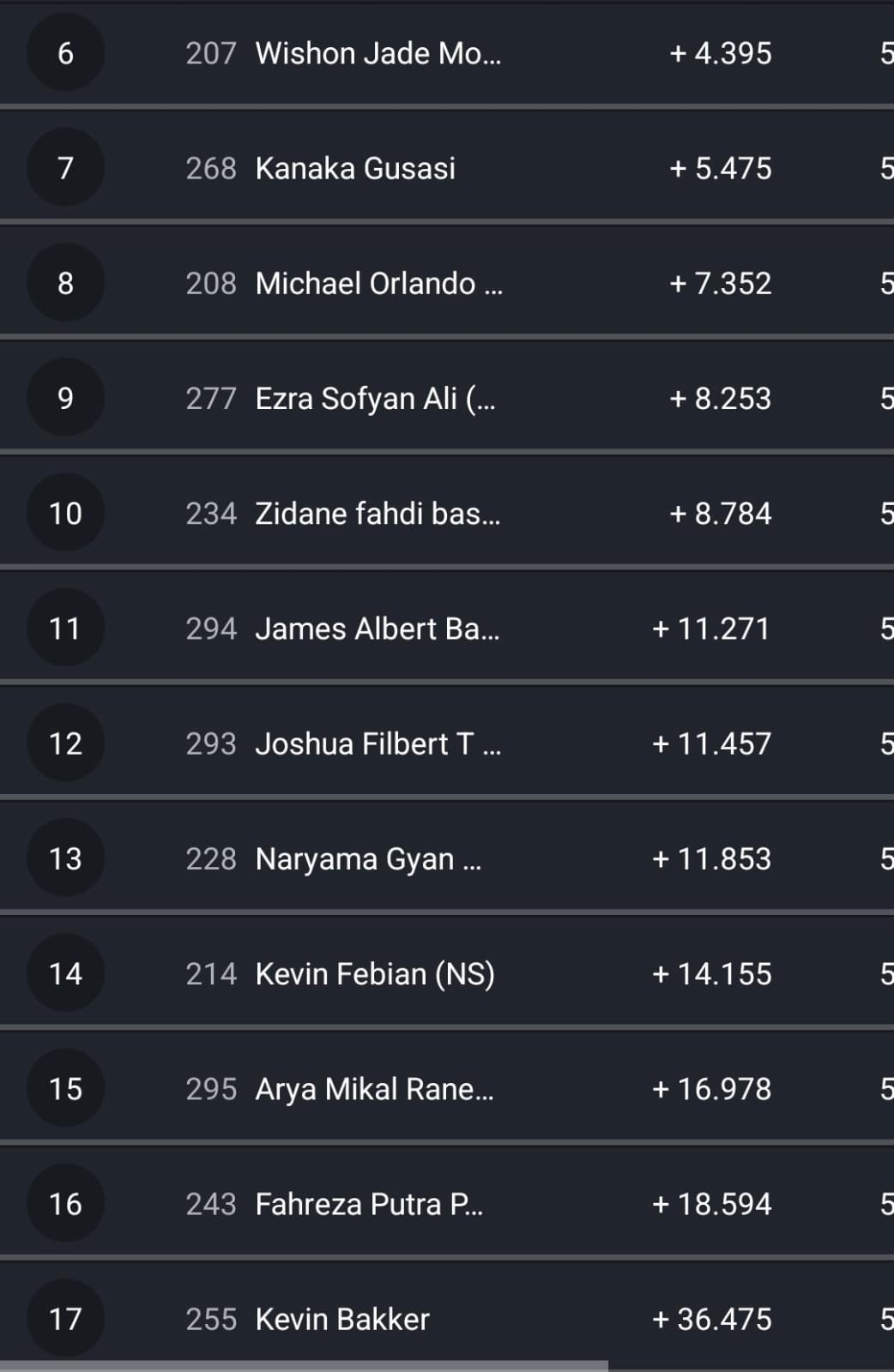The width and height of the screenshot is (894, 1372).
Task: Click the +16.978 gap time
Action: tap(711, 1089)
